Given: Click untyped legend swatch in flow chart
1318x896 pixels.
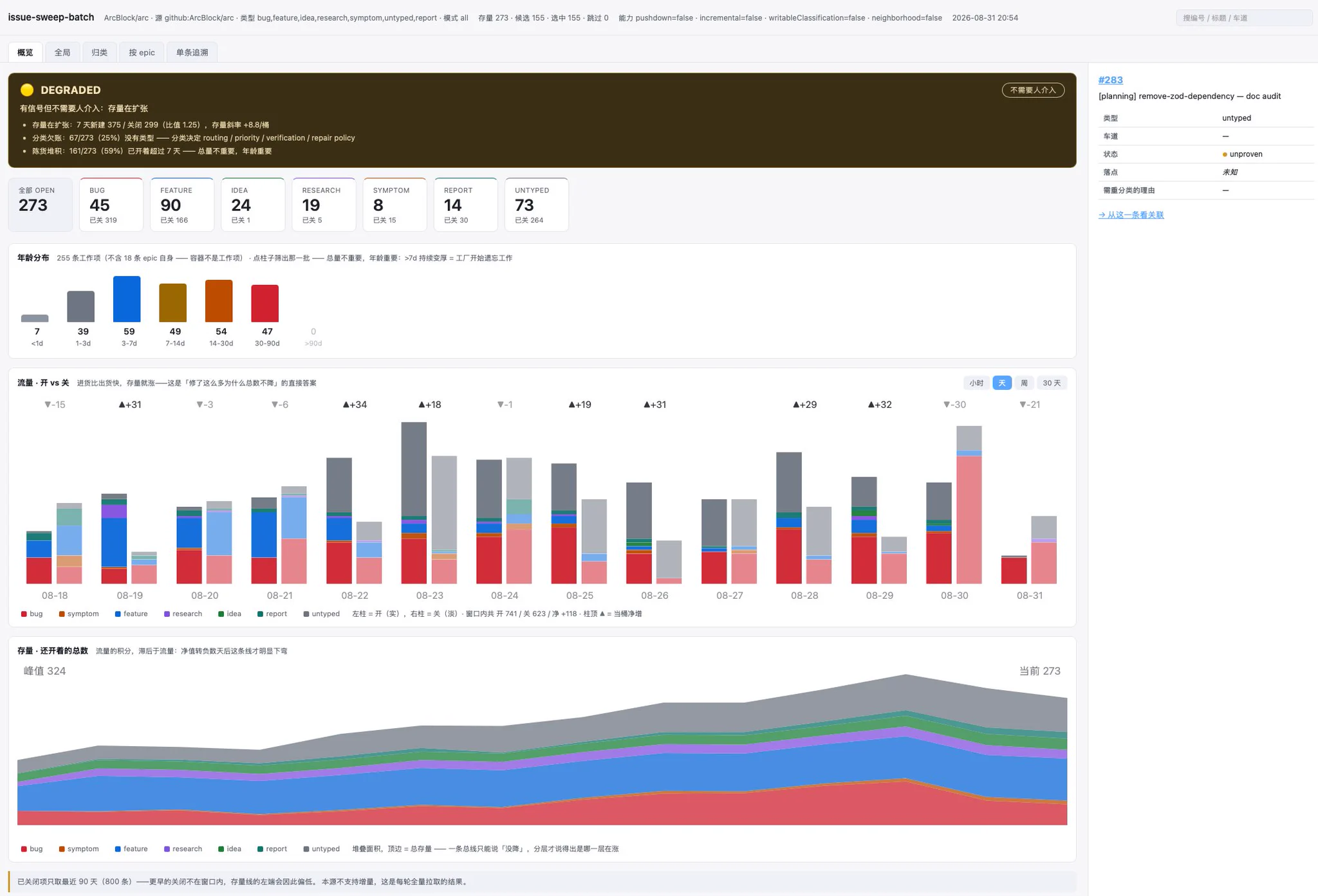Looking at the screenshot, I should [x=306, y=614].
